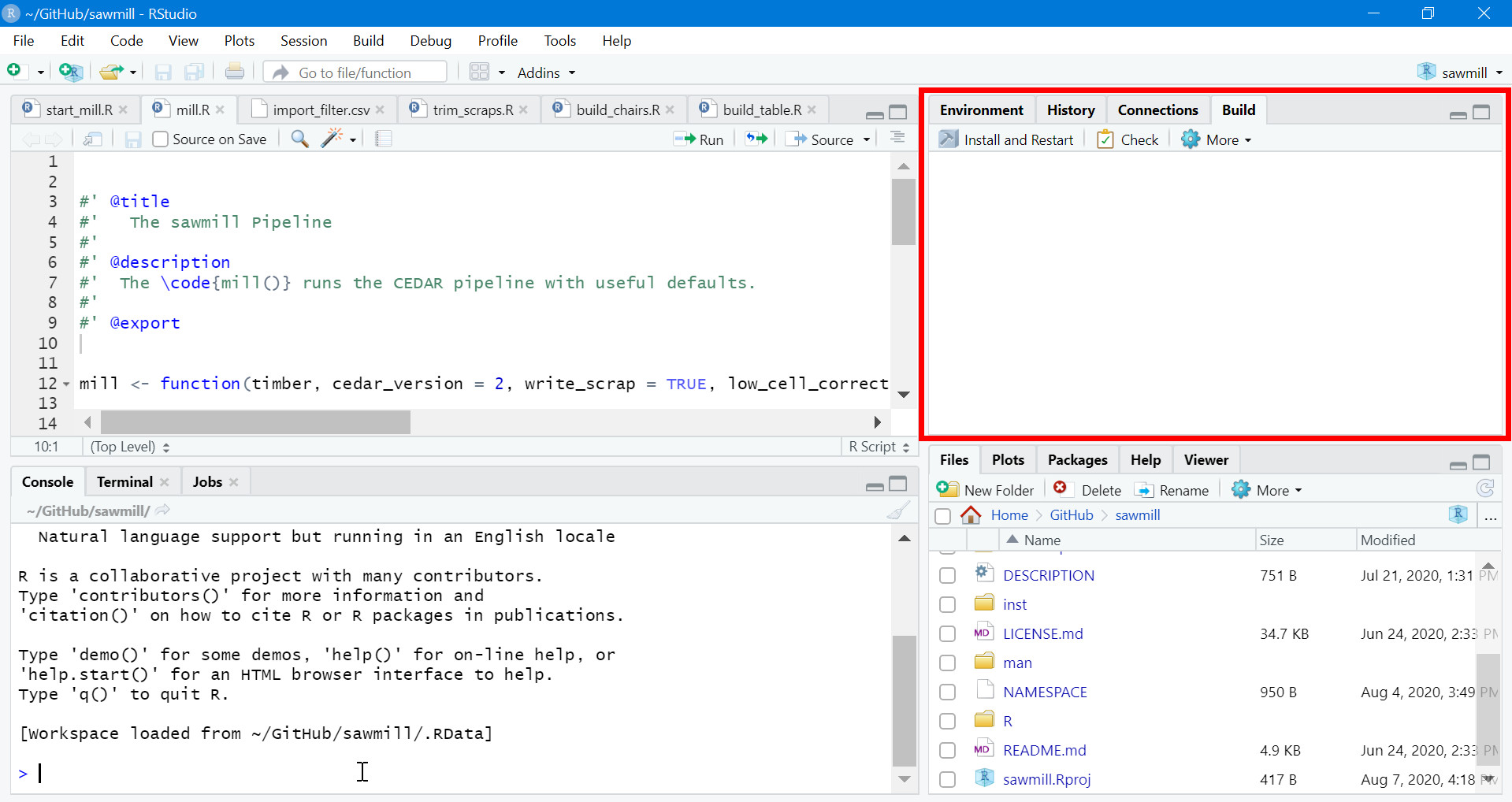Open the (Top Level) scope selector
This screenshot has height=802, width=1512.
click(x=130, y=447)
